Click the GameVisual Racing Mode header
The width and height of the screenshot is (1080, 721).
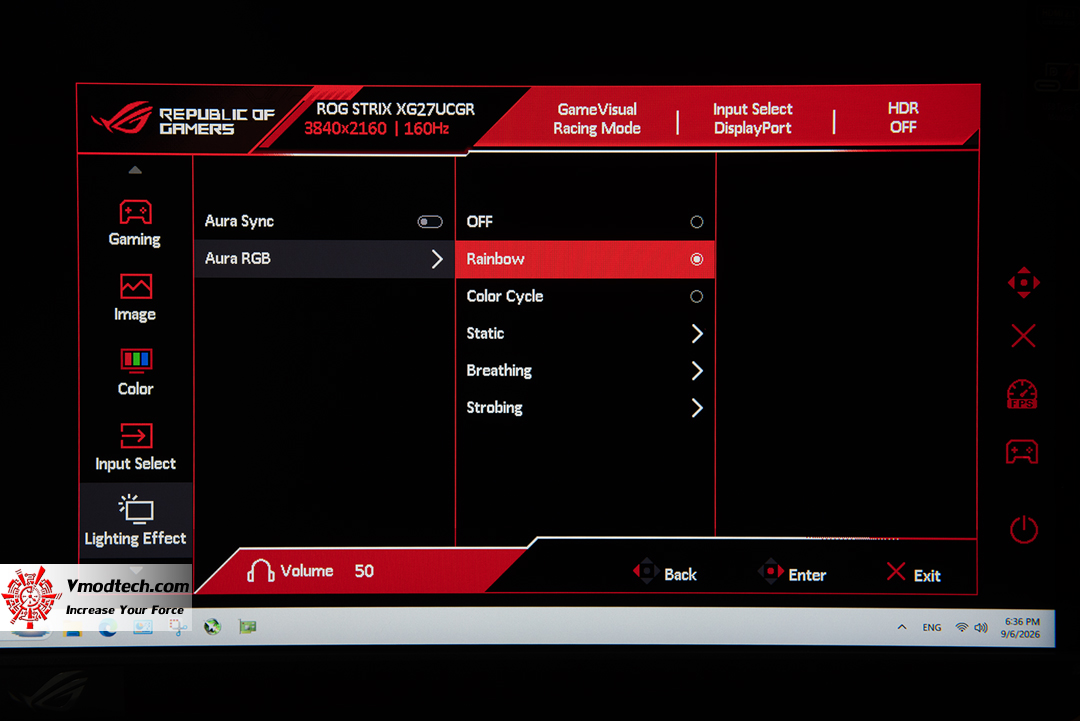pos(596,118)
